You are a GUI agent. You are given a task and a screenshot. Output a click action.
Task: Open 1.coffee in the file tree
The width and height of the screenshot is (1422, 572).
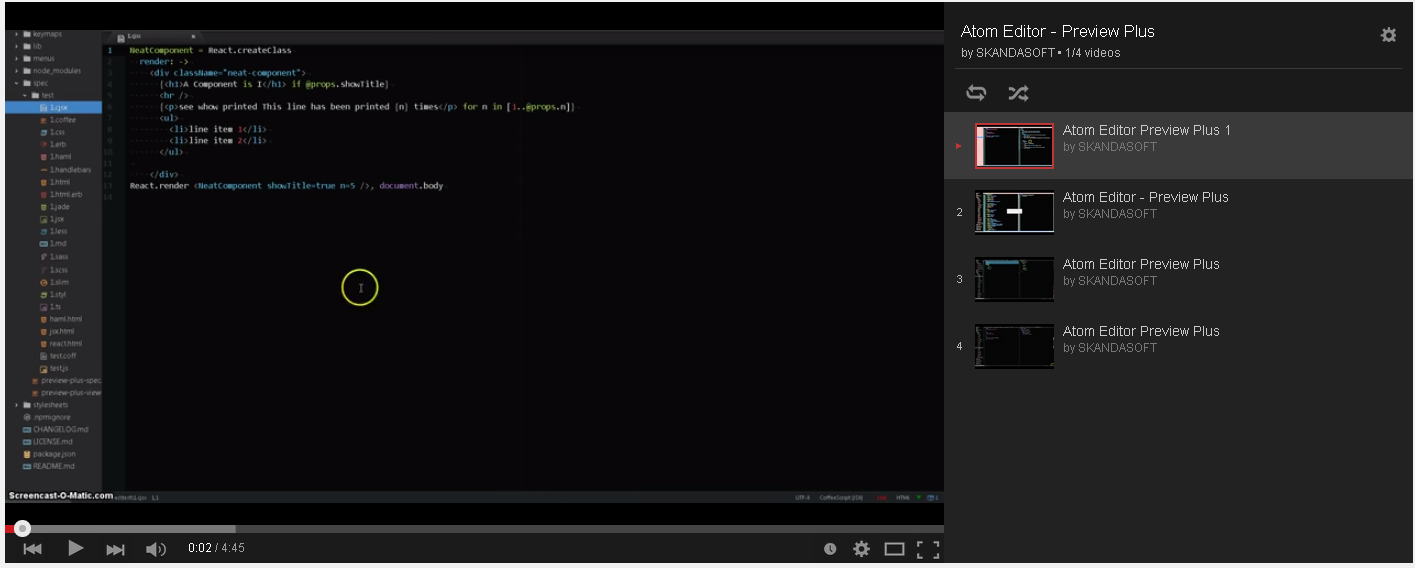(57, 120)
